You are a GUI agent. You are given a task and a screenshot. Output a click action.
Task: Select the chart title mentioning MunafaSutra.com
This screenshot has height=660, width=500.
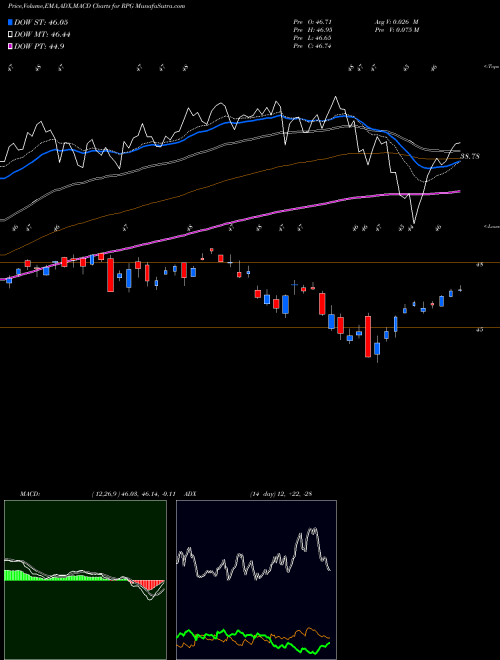pos(96,6)
